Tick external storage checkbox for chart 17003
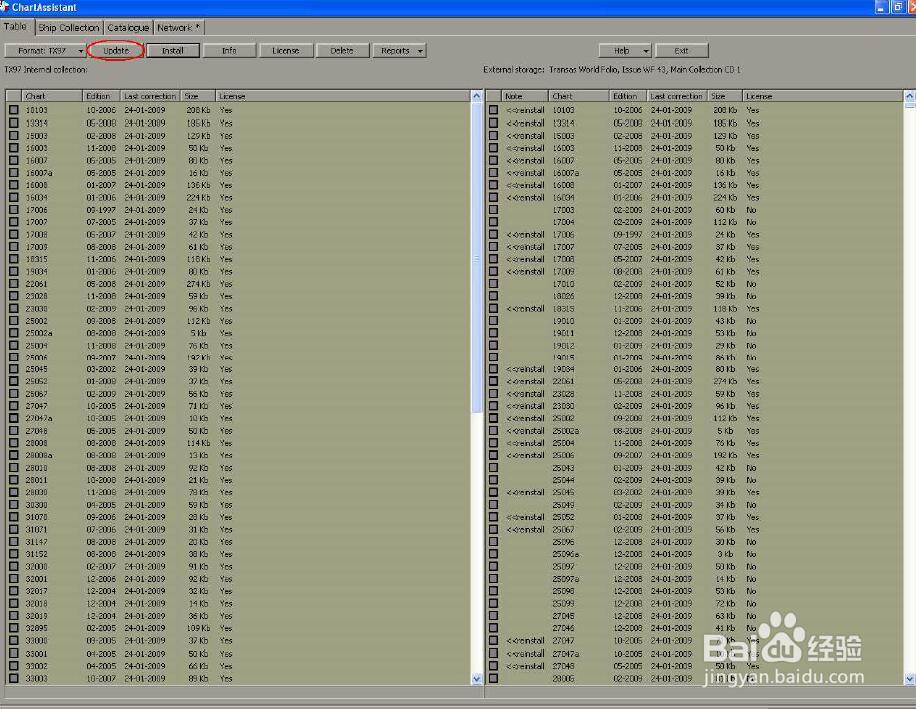 coord(494,209)
